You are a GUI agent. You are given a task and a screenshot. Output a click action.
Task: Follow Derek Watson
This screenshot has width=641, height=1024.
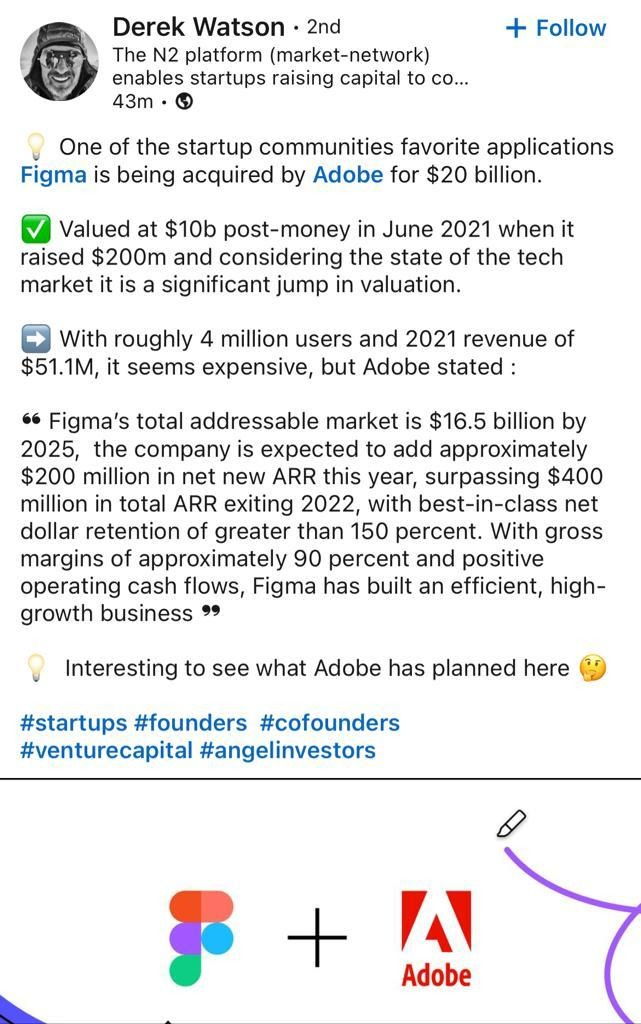[556, 28]
